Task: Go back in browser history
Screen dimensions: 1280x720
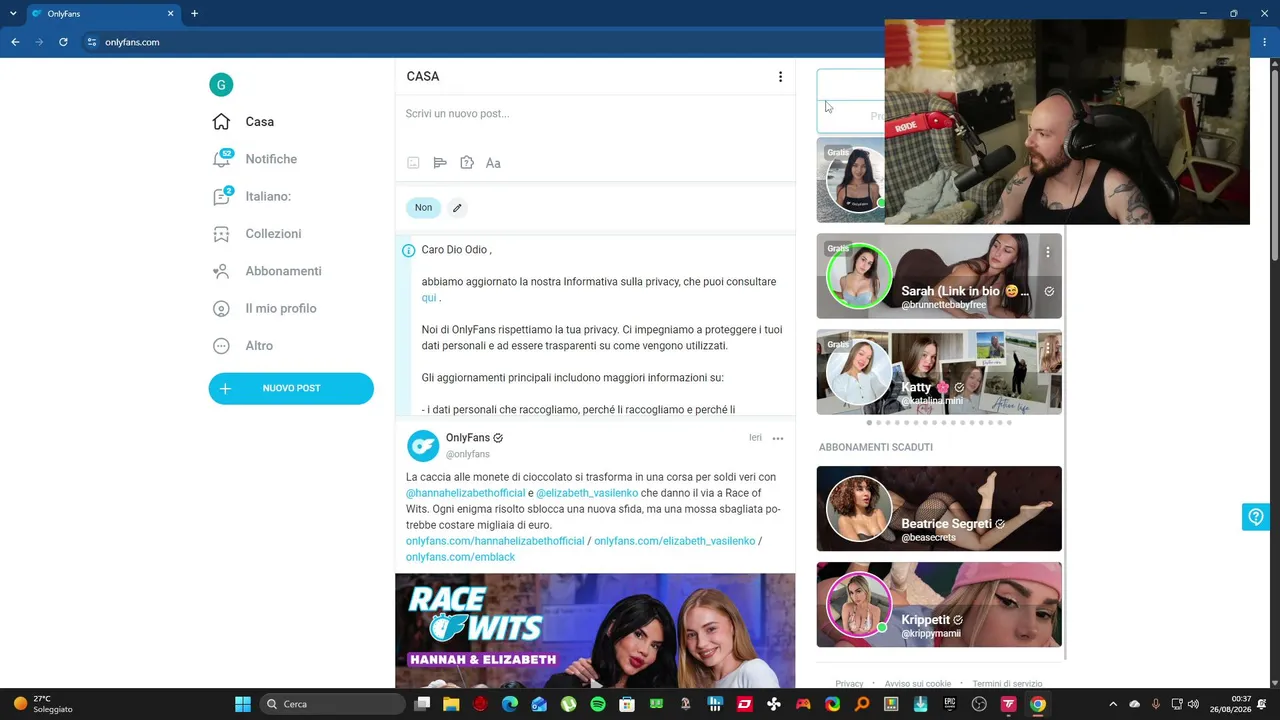Action: (x=15, y=42)
